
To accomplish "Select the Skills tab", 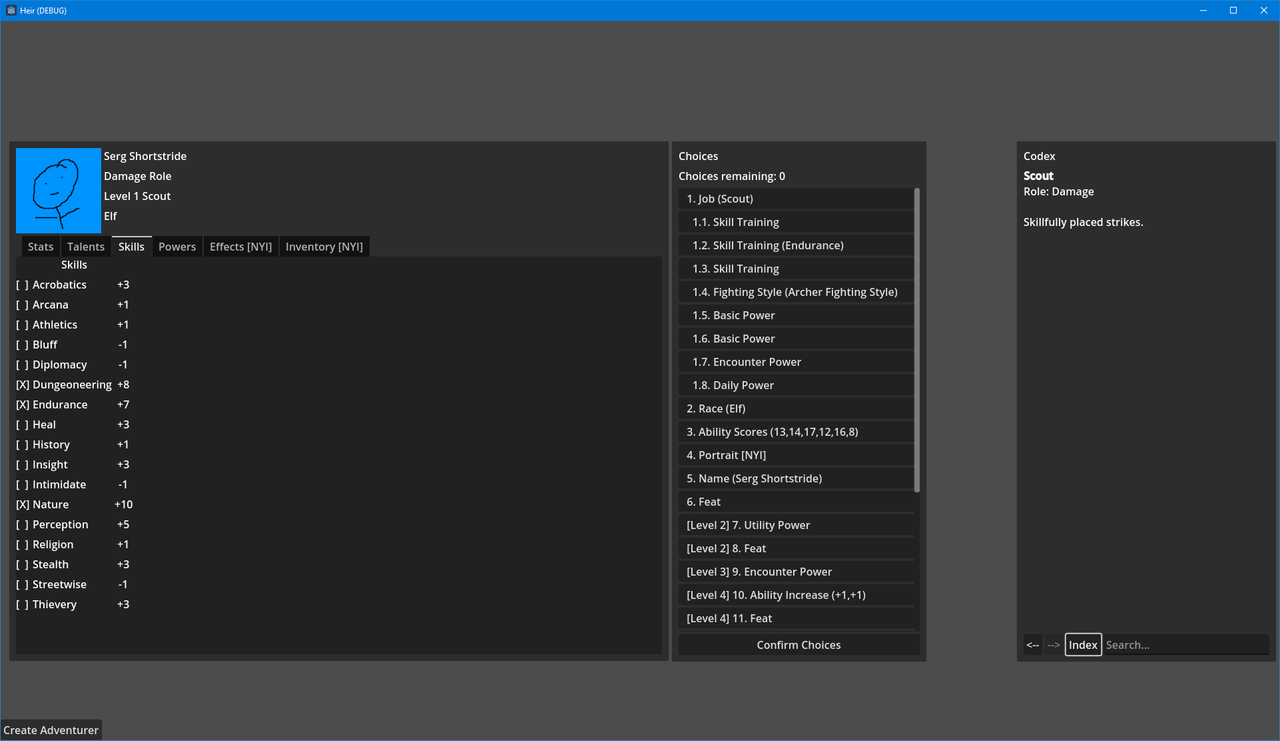I will point(131,247).
